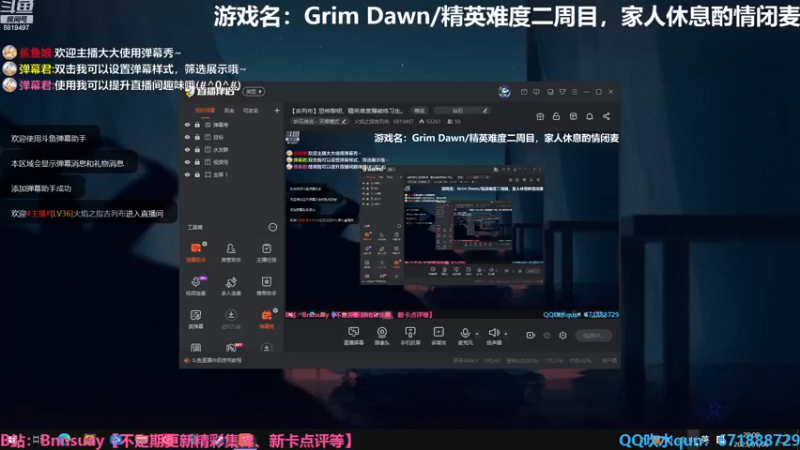Select the first orange scene tab
The height and width of the screenshot is (450, 800).
coord(205,110)
